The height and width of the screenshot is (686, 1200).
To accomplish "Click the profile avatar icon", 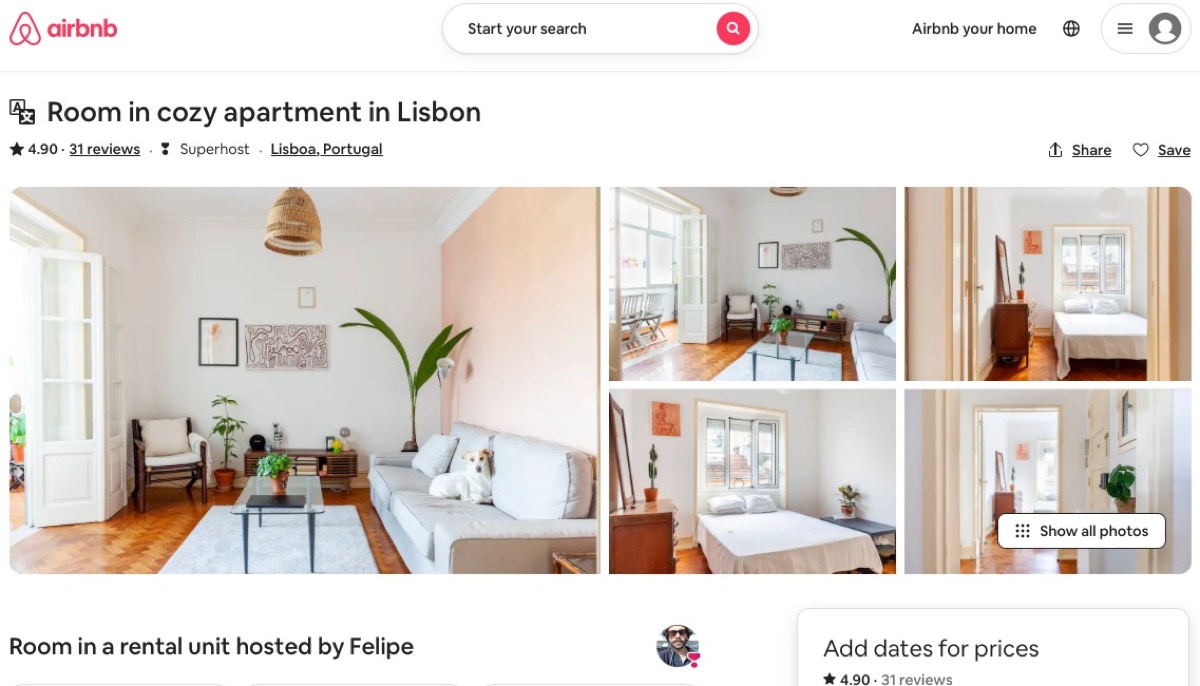I will coord(1164,29).
